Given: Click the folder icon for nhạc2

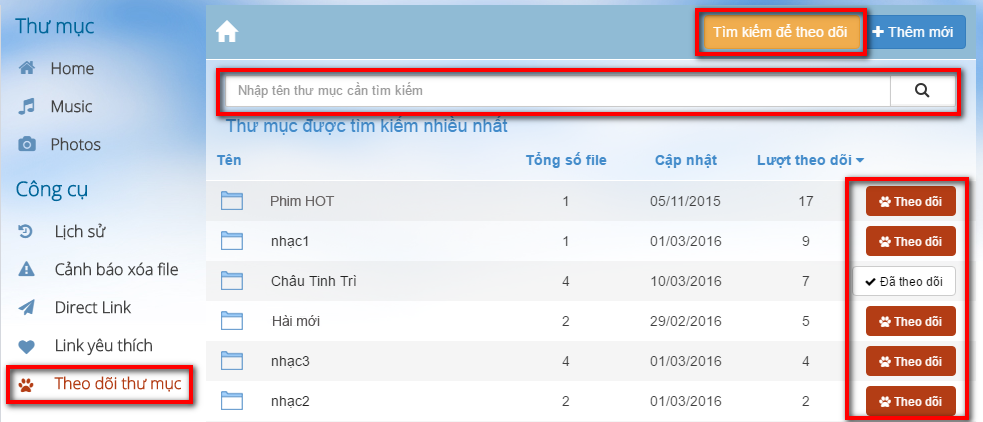Looking at the screenshot, I should (x=232, y=401).
